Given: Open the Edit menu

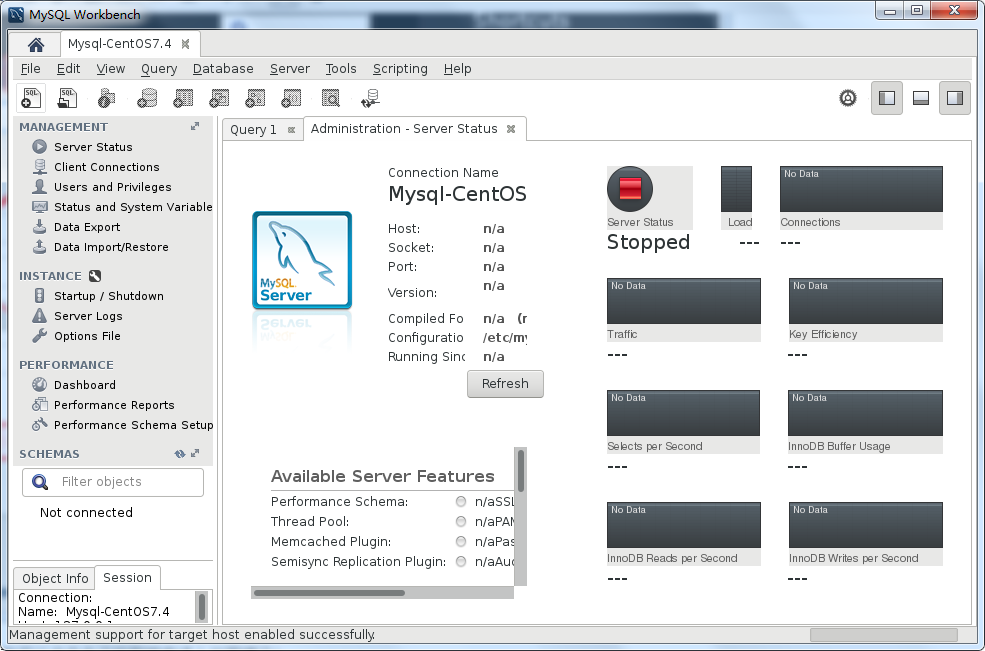Looking at the screenshot, I should (68, 68).
